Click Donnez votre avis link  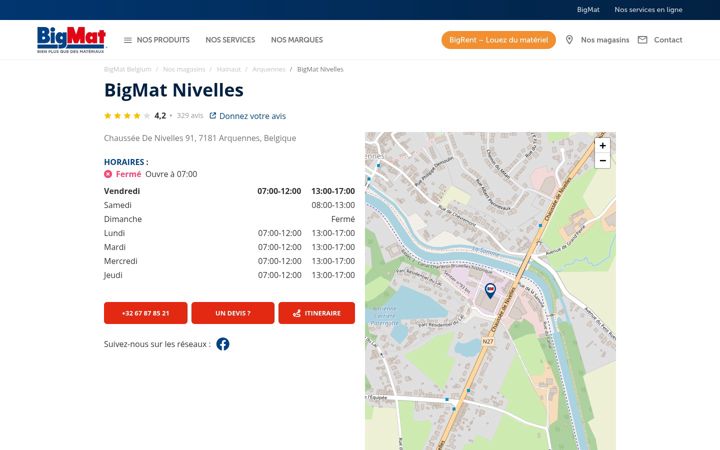[252, 116]
